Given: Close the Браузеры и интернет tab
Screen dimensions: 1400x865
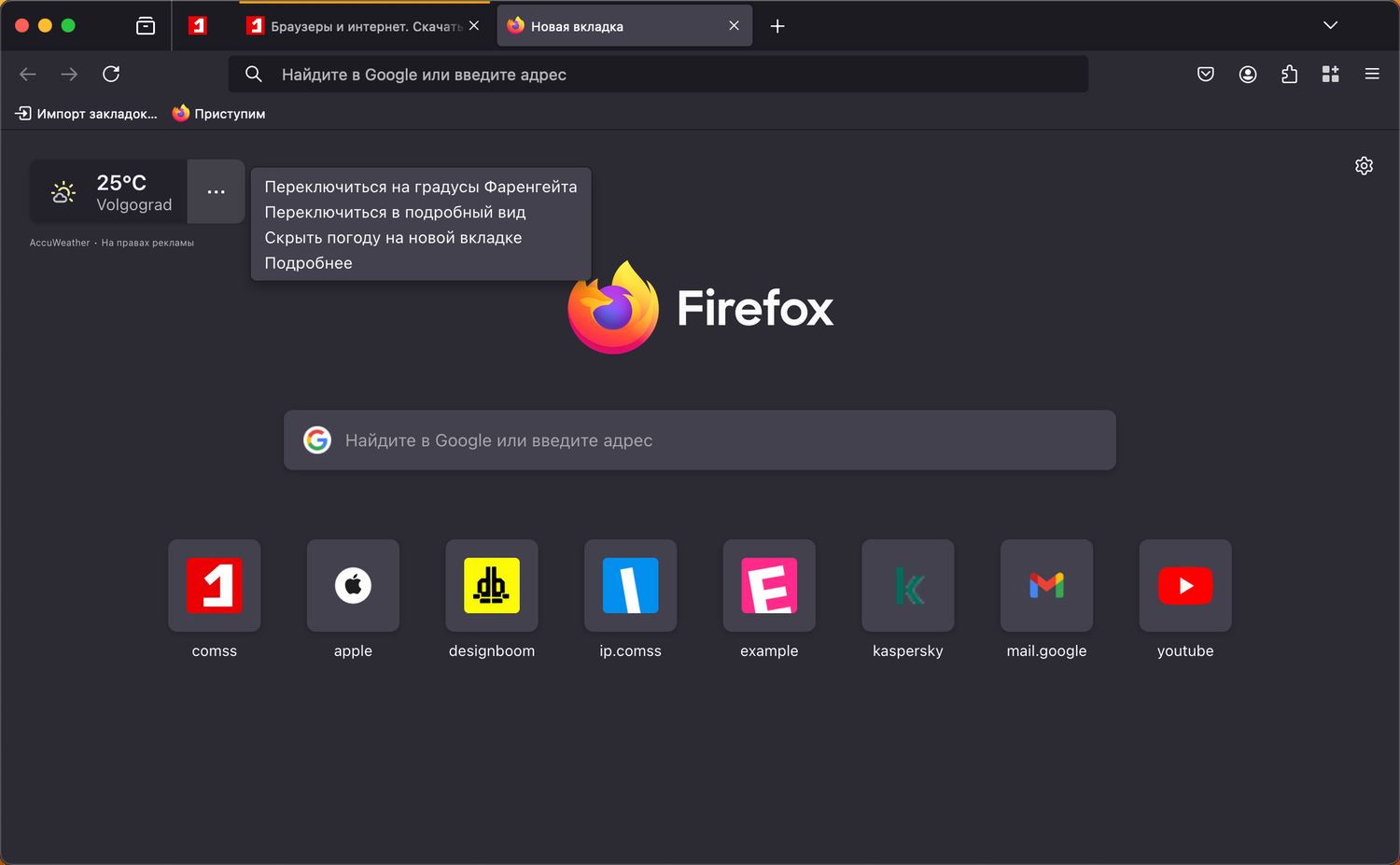Looking at the screenshot, I should click(474, 26).
